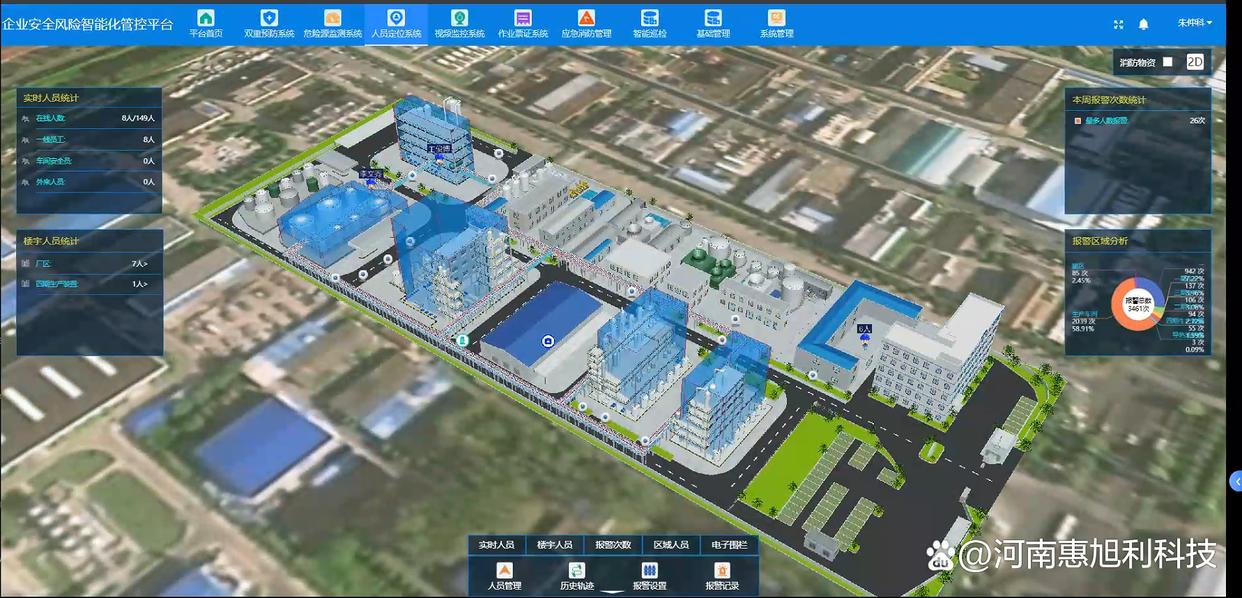
Task: Toggle the 最多人数报警 legend checkbox
Action: pos(1078,120)
